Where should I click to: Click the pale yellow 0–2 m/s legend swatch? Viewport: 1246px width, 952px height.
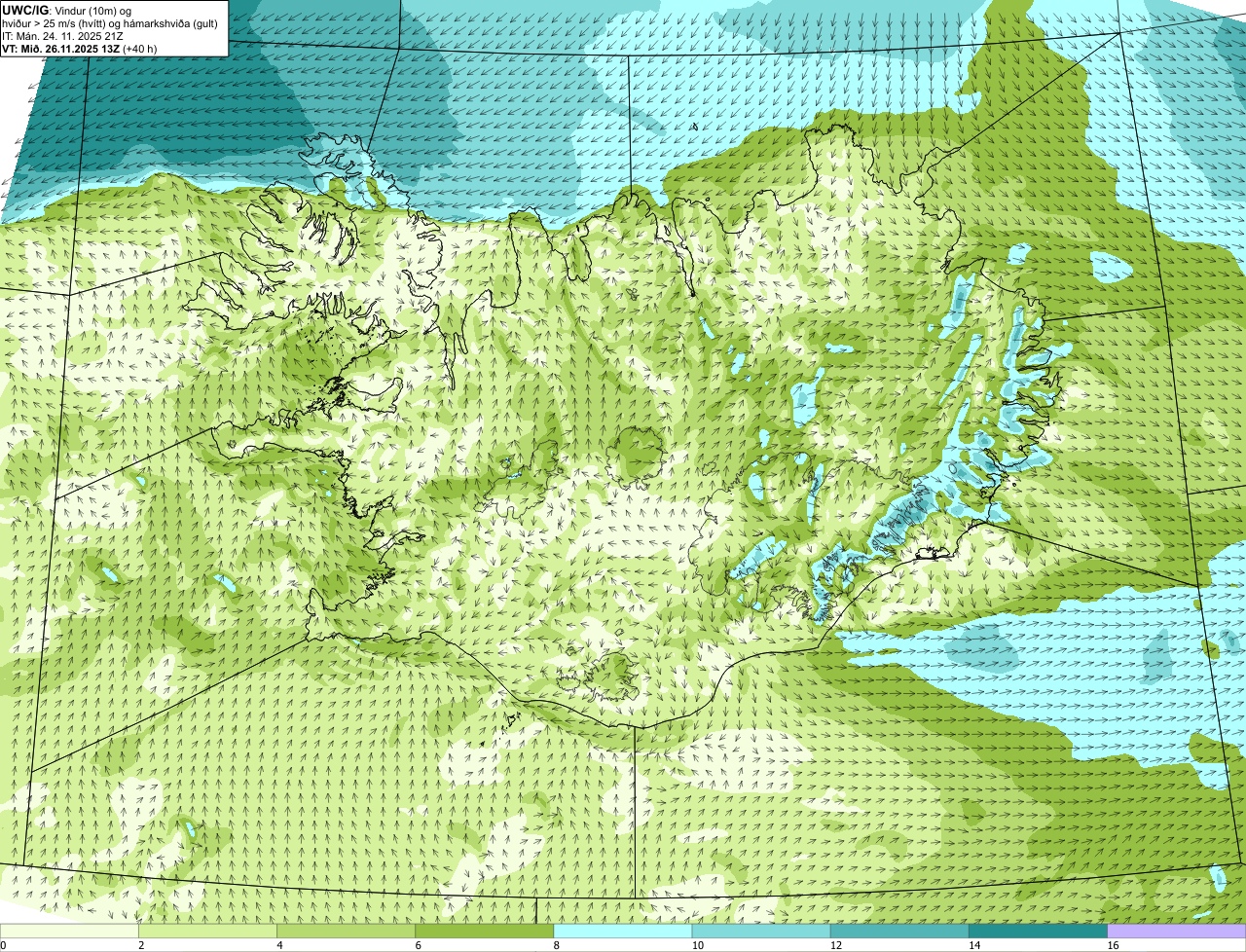[69, 932]
